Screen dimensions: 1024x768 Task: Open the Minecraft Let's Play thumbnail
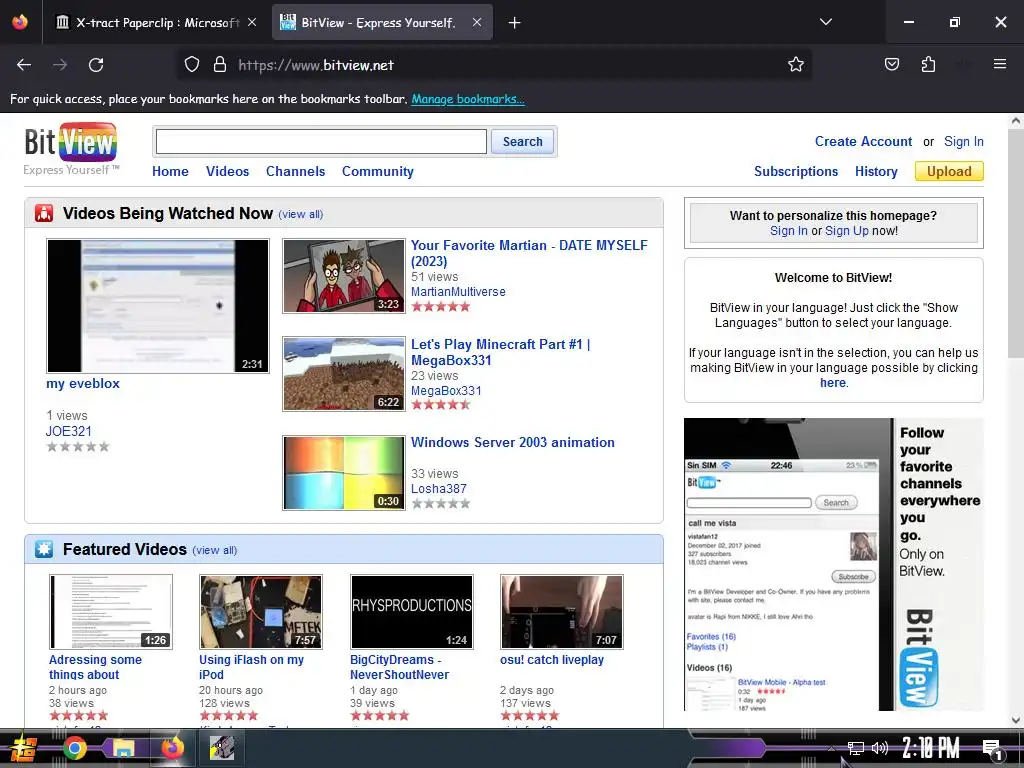(344, 374)
